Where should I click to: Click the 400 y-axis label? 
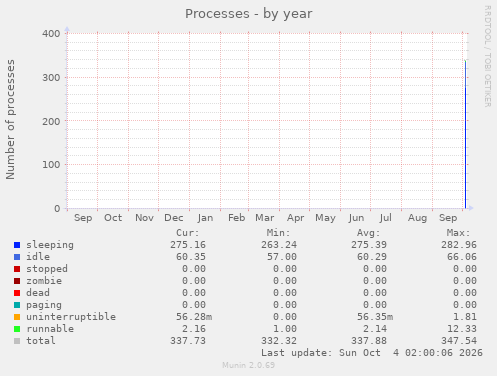coord(51,34)
